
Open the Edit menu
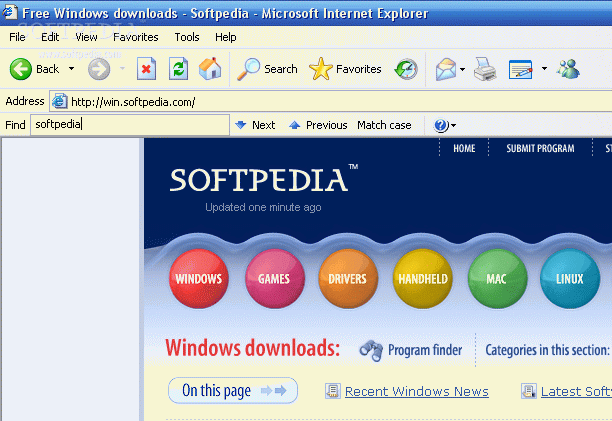[50, 37]
